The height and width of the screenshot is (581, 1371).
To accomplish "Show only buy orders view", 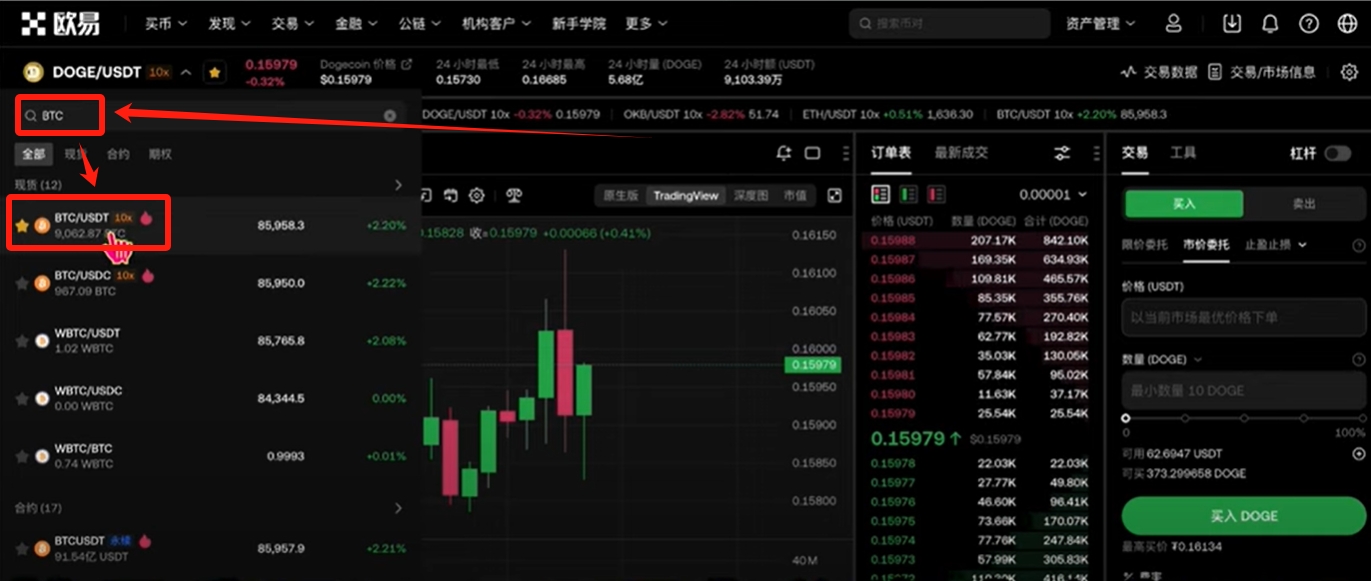I will 909,194.
